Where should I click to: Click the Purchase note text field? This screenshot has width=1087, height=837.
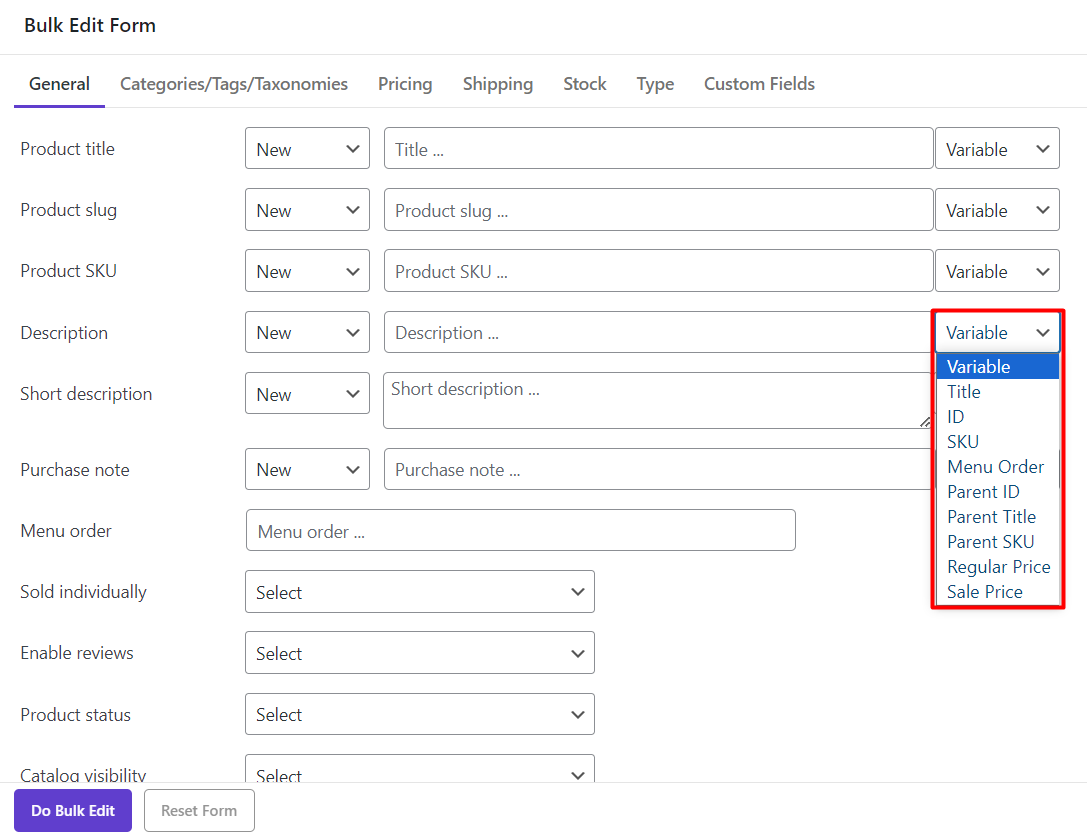[x=659, y=469]
